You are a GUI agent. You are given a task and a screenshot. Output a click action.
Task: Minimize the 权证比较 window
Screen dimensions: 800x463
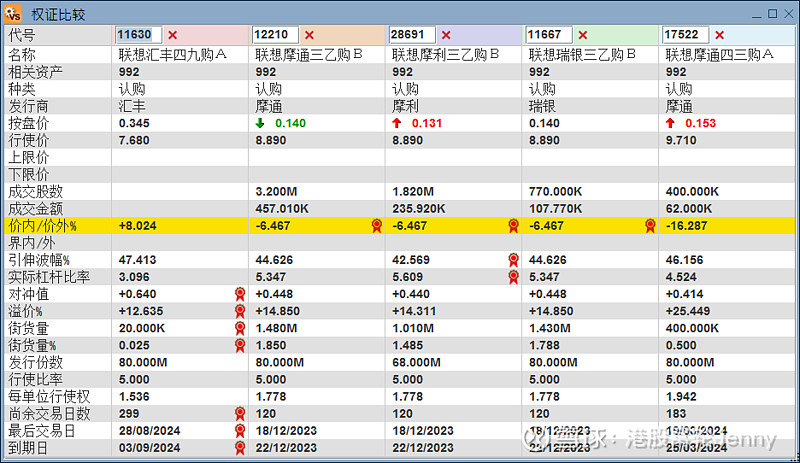pyautogui.click(x=757, y=15)
